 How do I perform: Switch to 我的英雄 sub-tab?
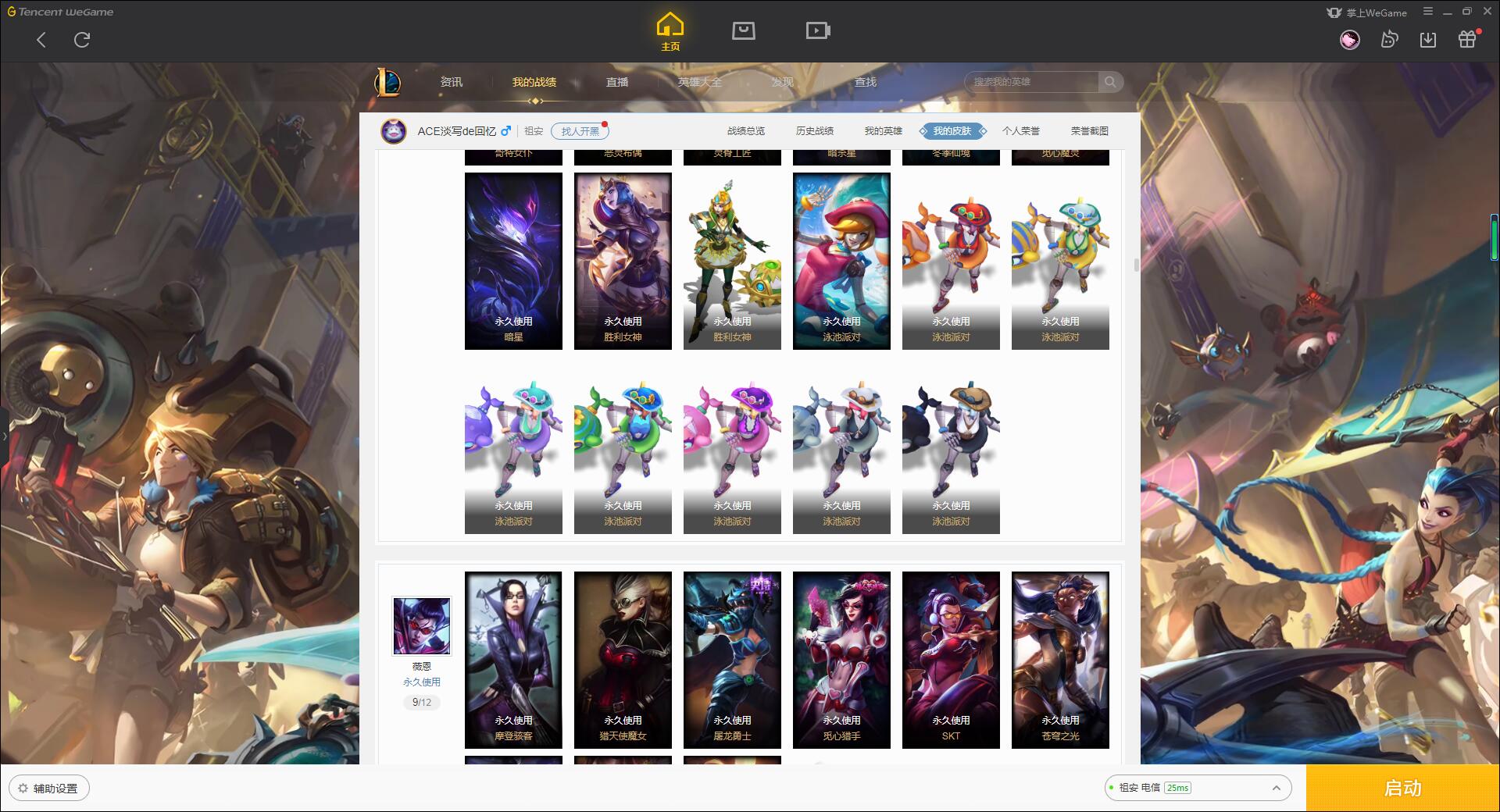(884, 130)
